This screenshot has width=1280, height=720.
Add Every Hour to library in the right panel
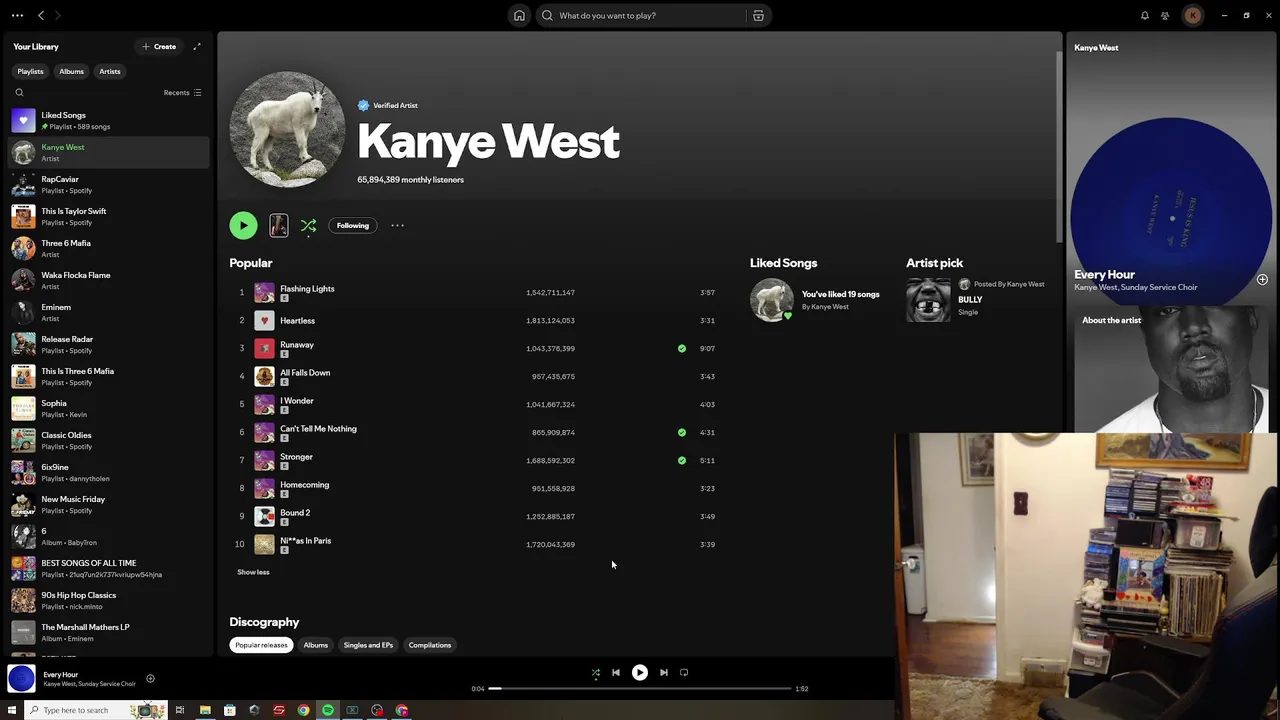click(1262, 280)
